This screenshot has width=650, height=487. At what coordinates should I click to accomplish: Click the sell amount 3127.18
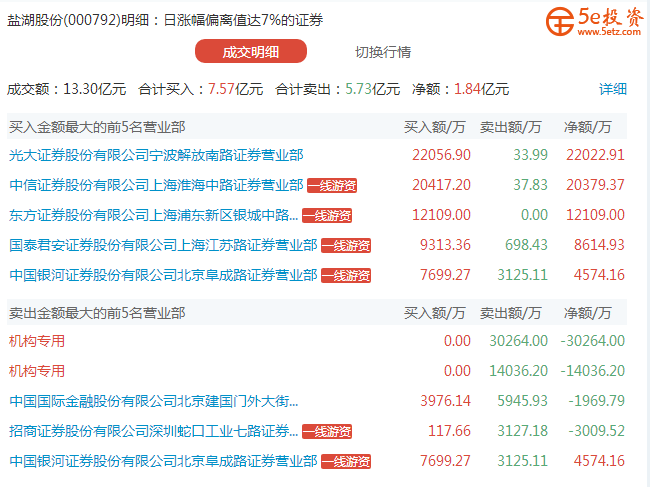(x=522, y=431)
